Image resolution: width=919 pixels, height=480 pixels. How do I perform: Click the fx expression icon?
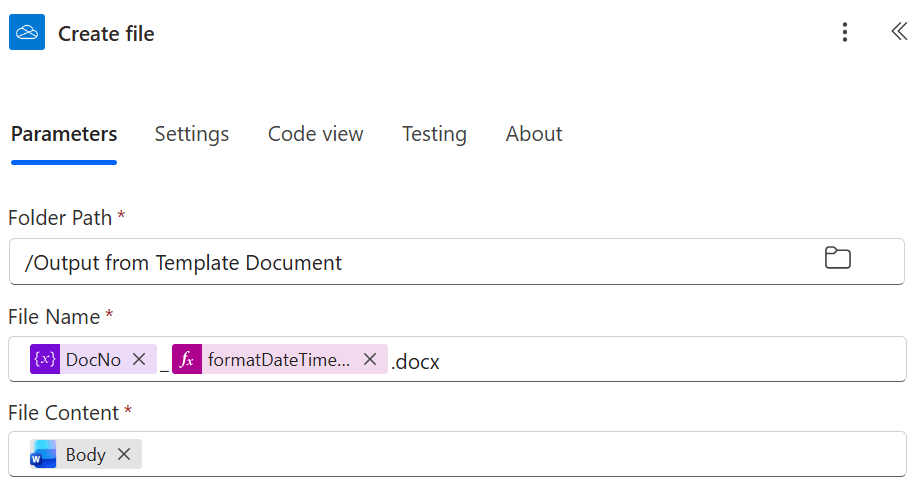coord(187,360)
